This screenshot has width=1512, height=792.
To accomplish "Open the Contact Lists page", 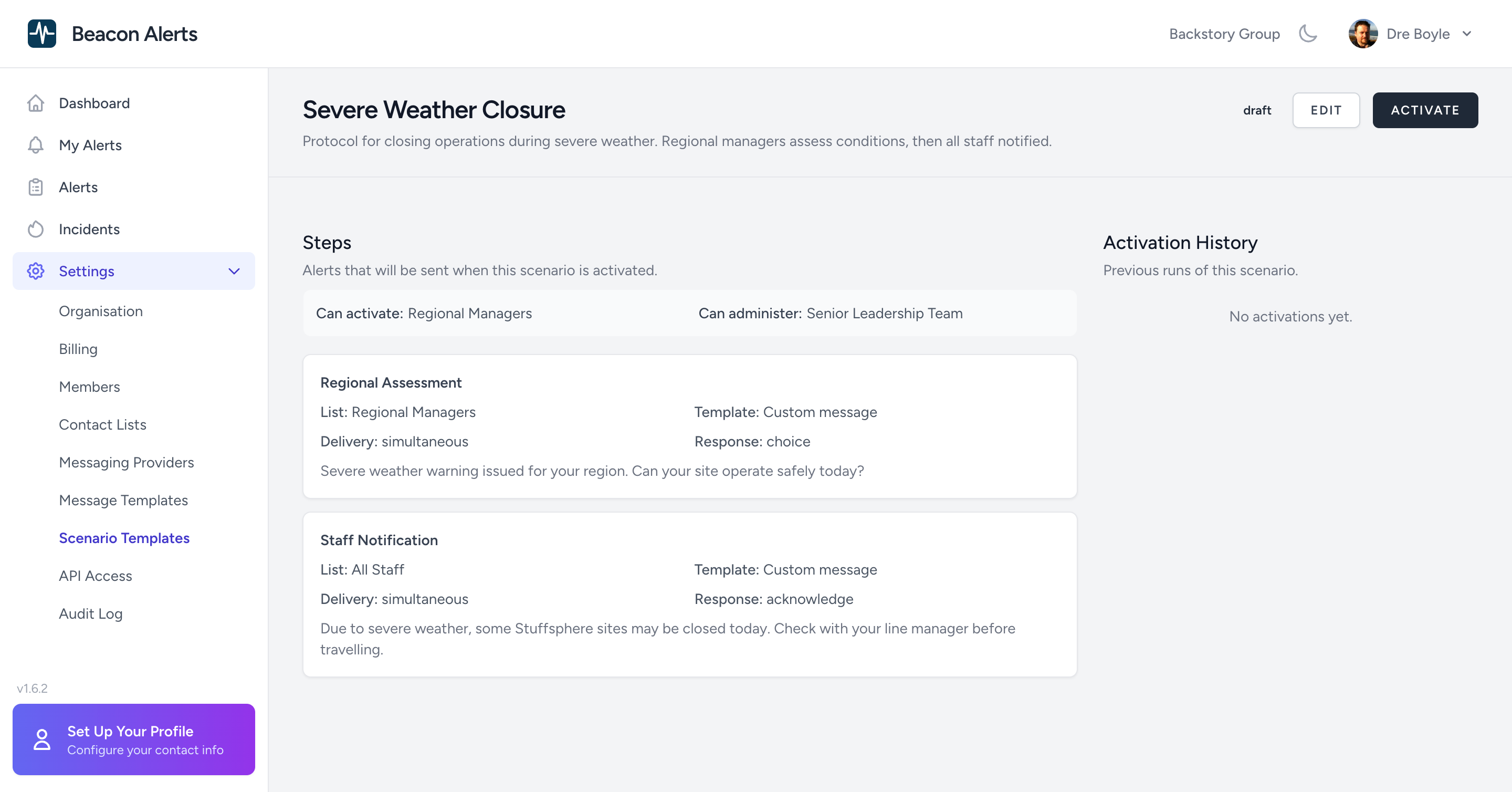I will [103, 424].
